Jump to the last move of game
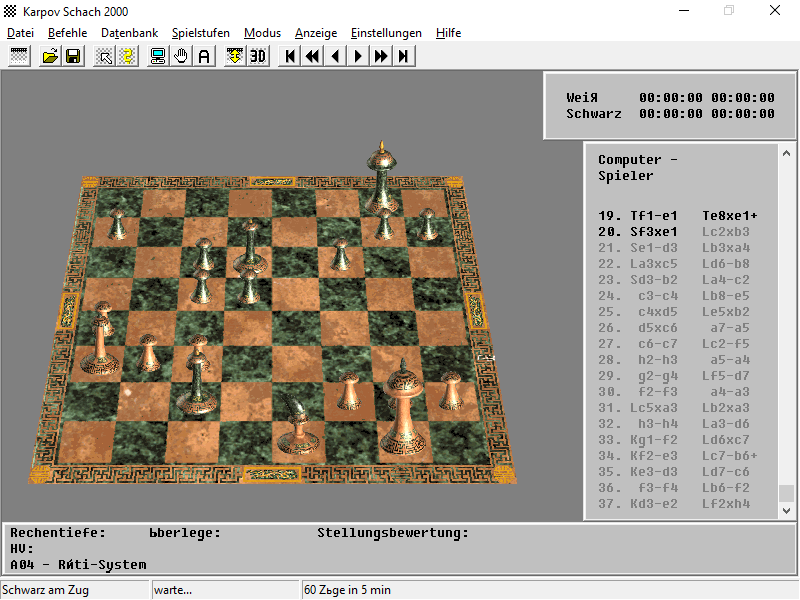This screenshot has width=800, height=600. click(403, 56)
